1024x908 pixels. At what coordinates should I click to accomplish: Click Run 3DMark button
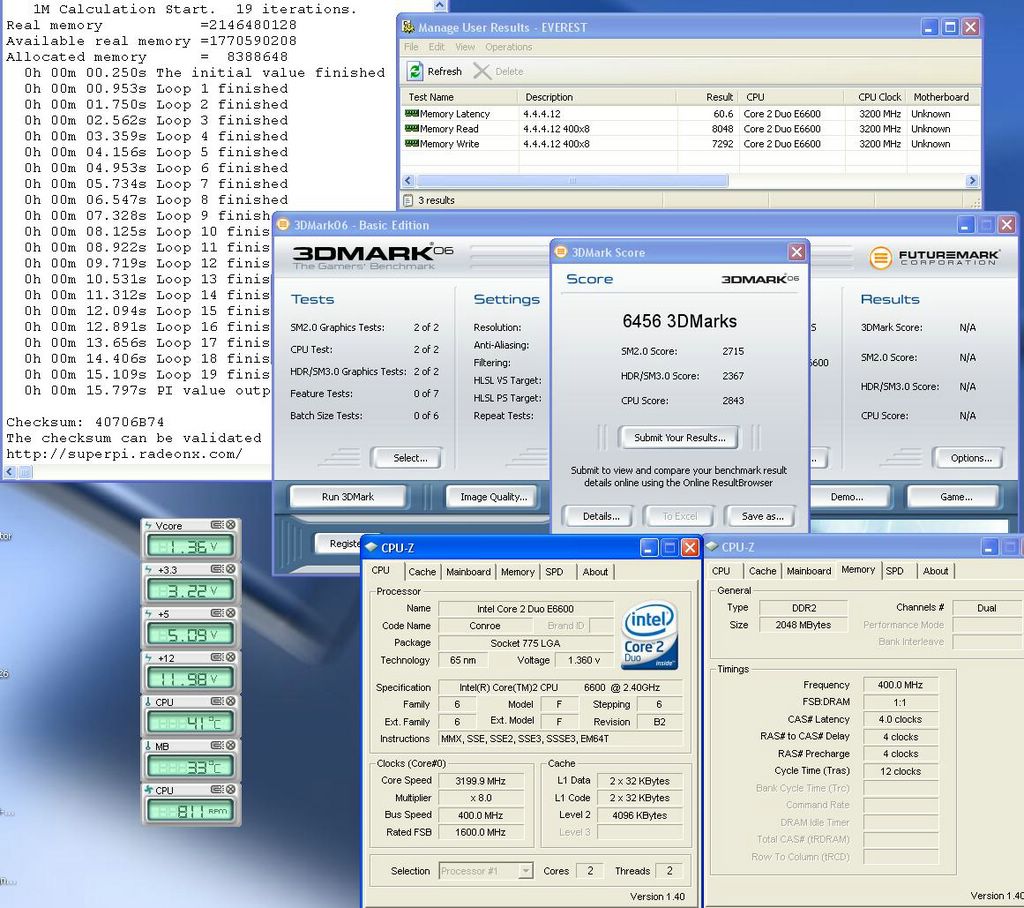tap(347, 496)
